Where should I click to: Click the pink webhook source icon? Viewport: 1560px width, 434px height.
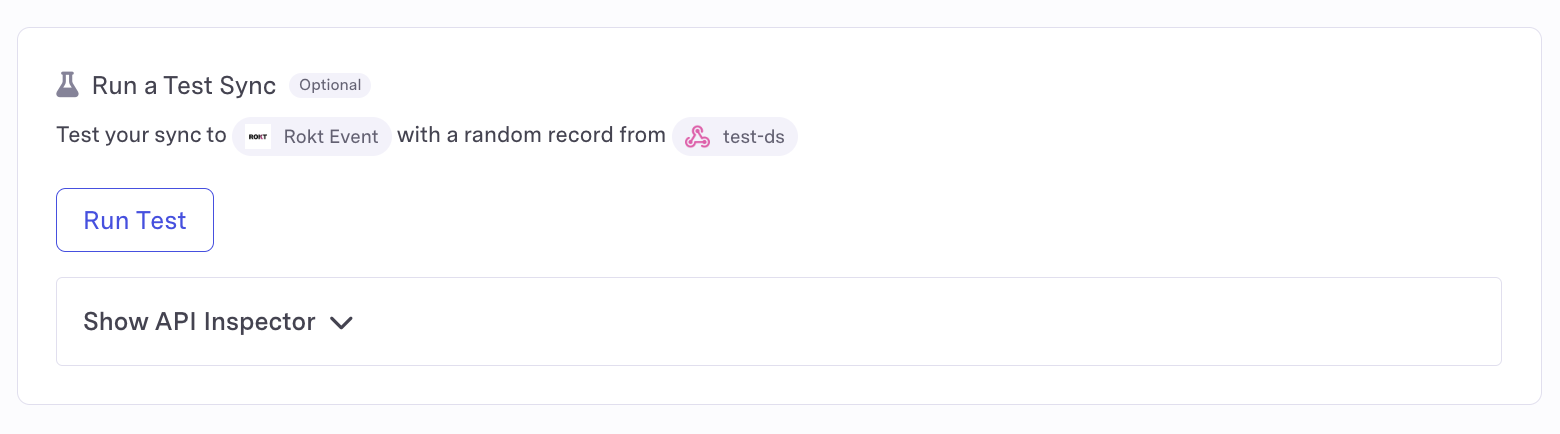(697, 137)
